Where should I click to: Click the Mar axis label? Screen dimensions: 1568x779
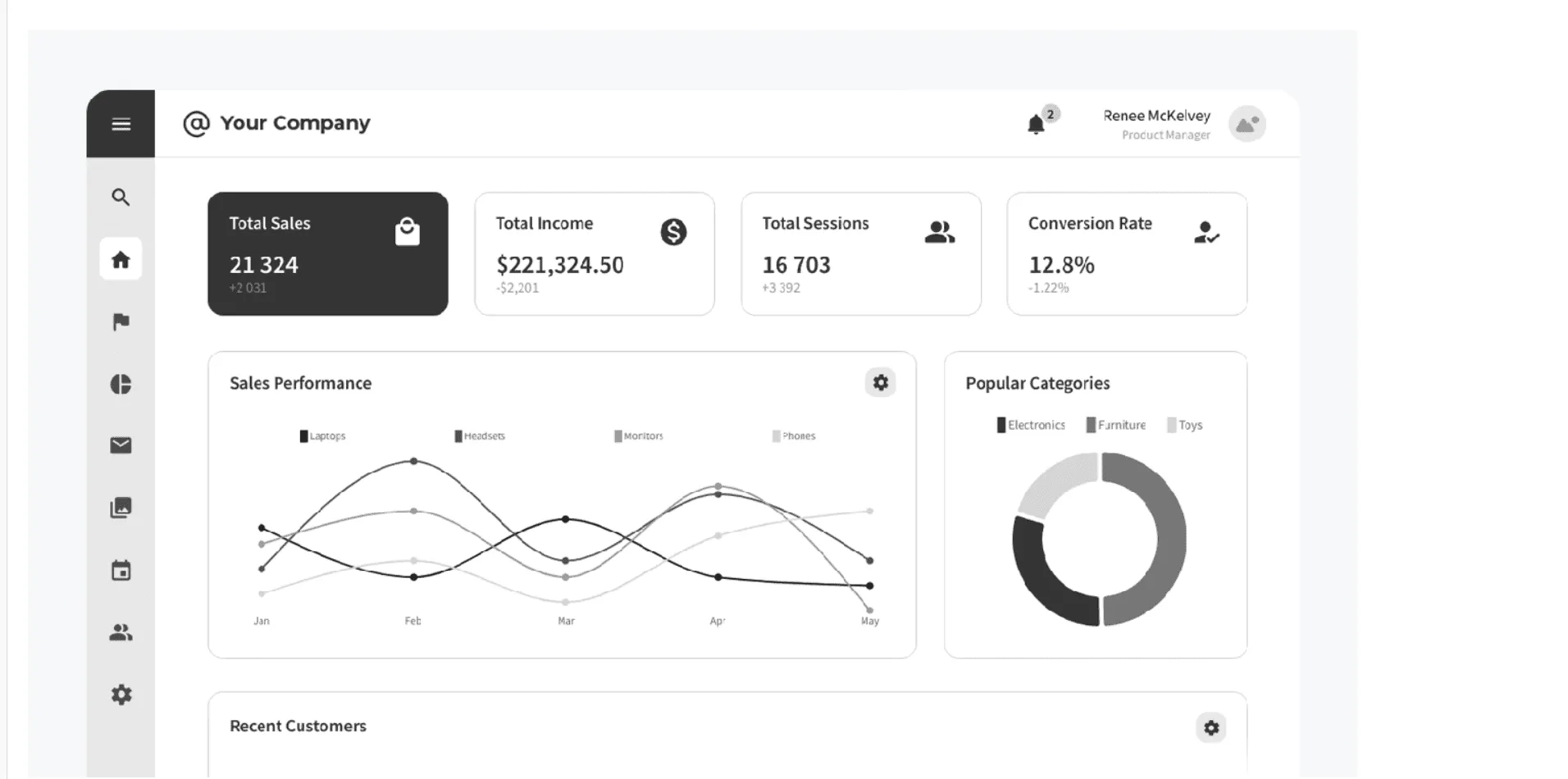click(566, 621)
